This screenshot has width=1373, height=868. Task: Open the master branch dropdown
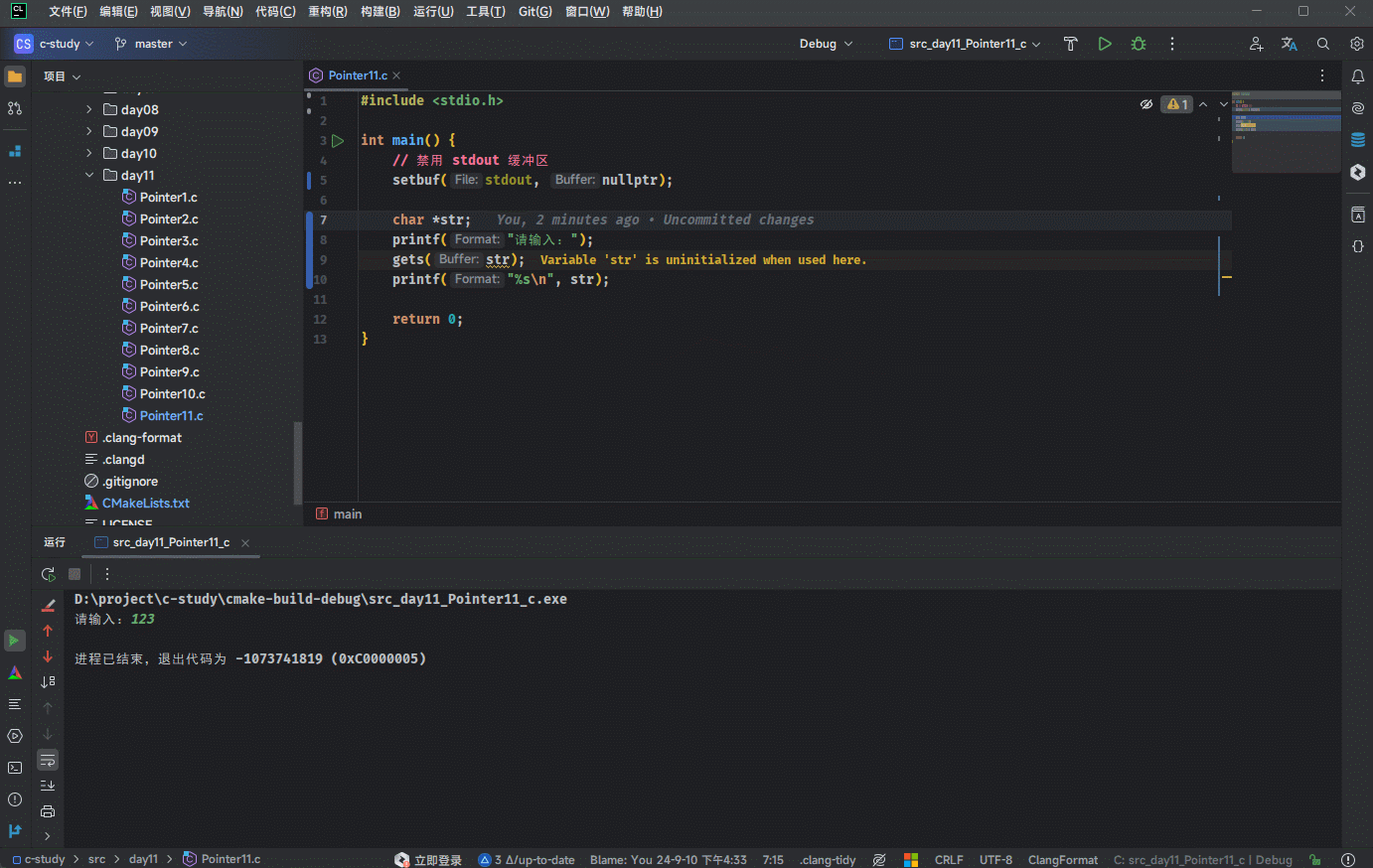click(151, 44)
